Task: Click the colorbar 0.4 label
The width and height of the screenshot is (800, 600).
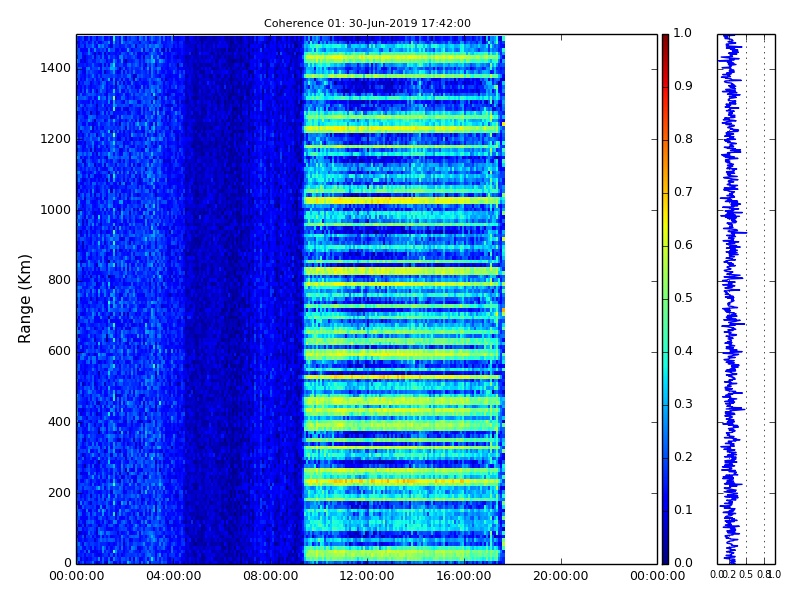Action: 683,351
